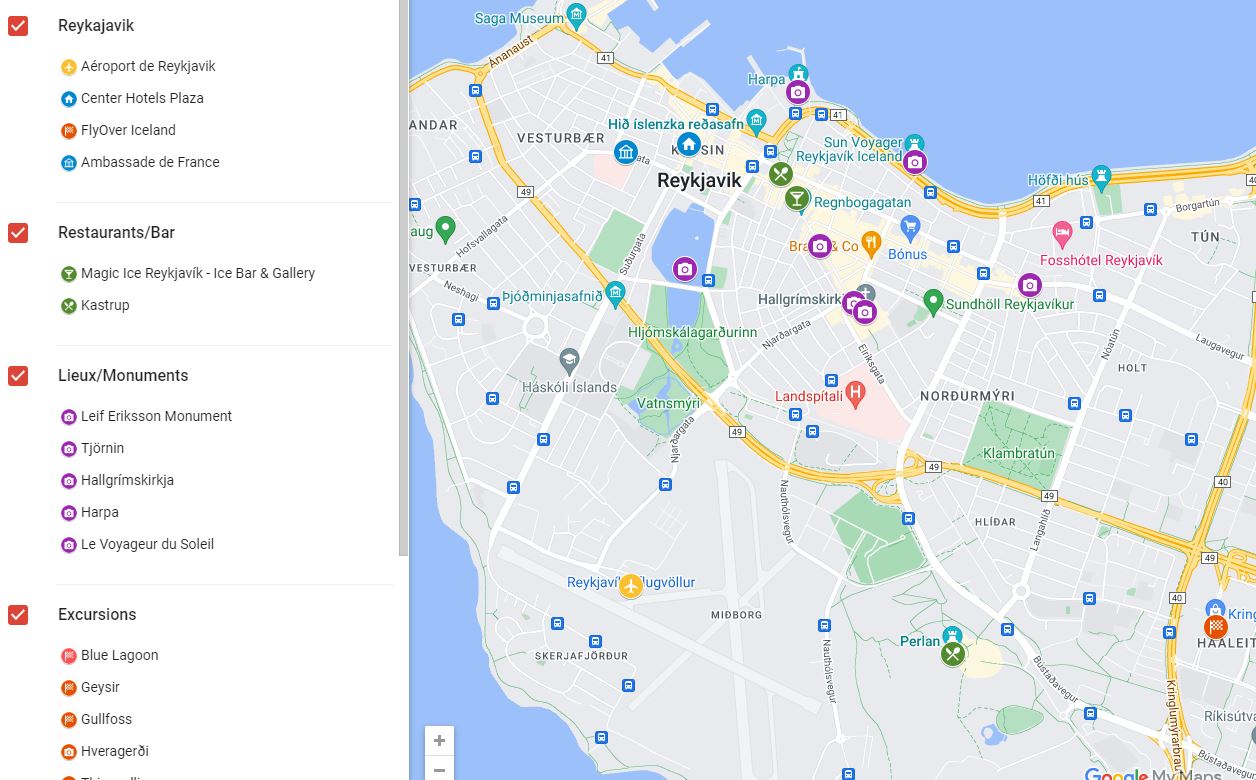Viewport: 1256px width, 780px height.
Task: Open Leif Eriksson Monument list entry
Action: 156,417
